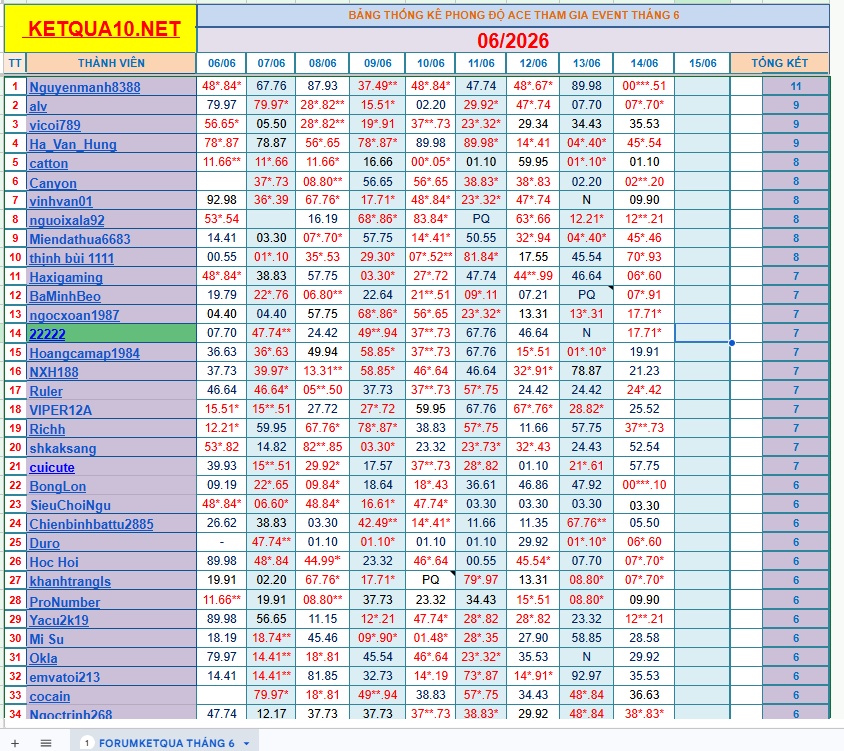Select the 00***.10 cell in BongLon row
844x751 pixels.
pyautogui.click(x=644, y=485)
